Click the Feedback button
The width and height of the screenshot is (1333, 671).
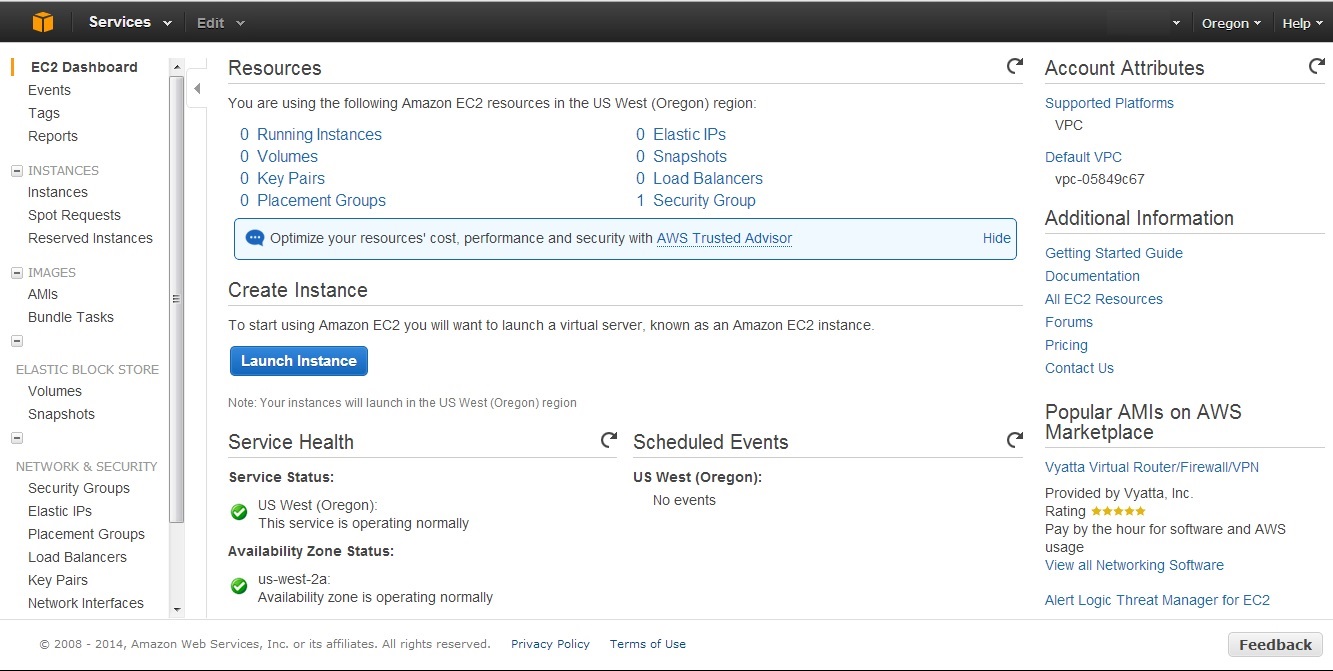coord(1275,645)
